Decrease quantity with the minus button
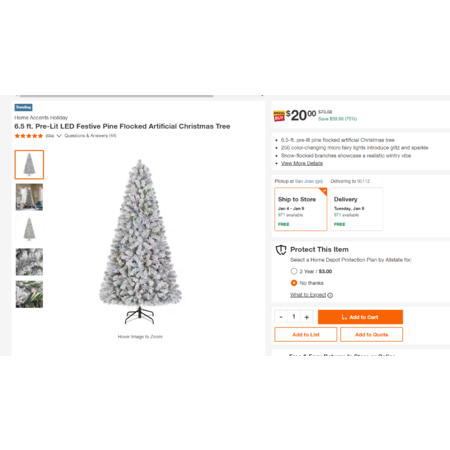The image size is (450, 450). pos(281,317)
